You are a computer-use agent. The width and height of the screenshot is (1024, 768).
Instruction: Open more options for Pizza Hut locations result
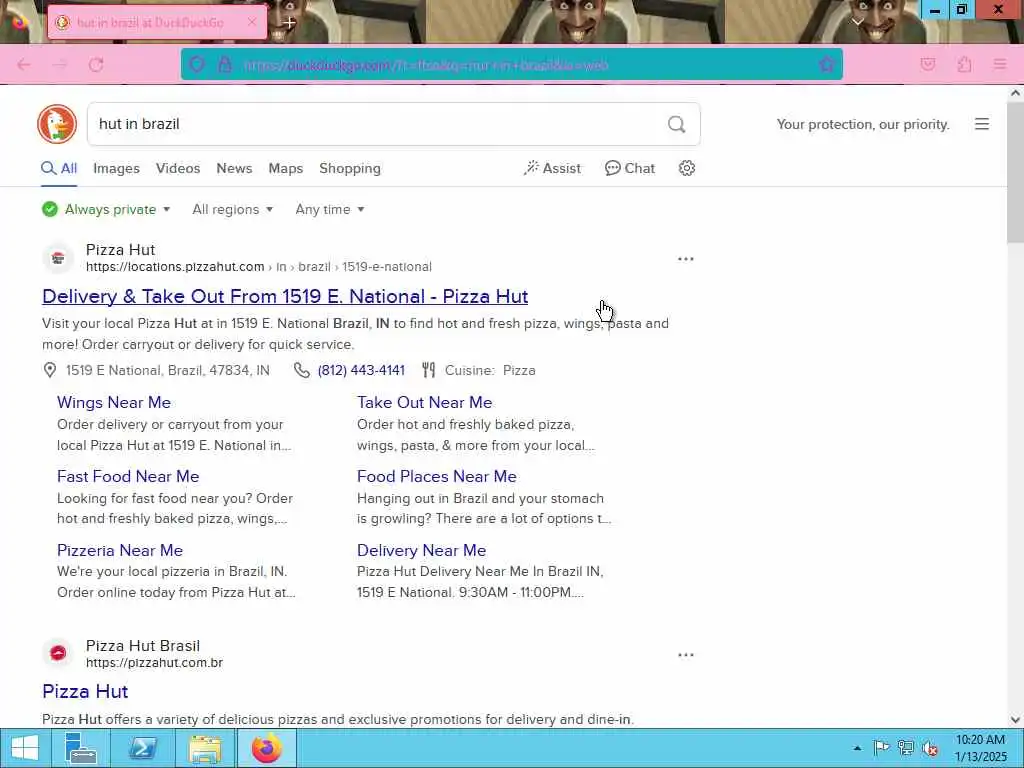coord(686,259)
